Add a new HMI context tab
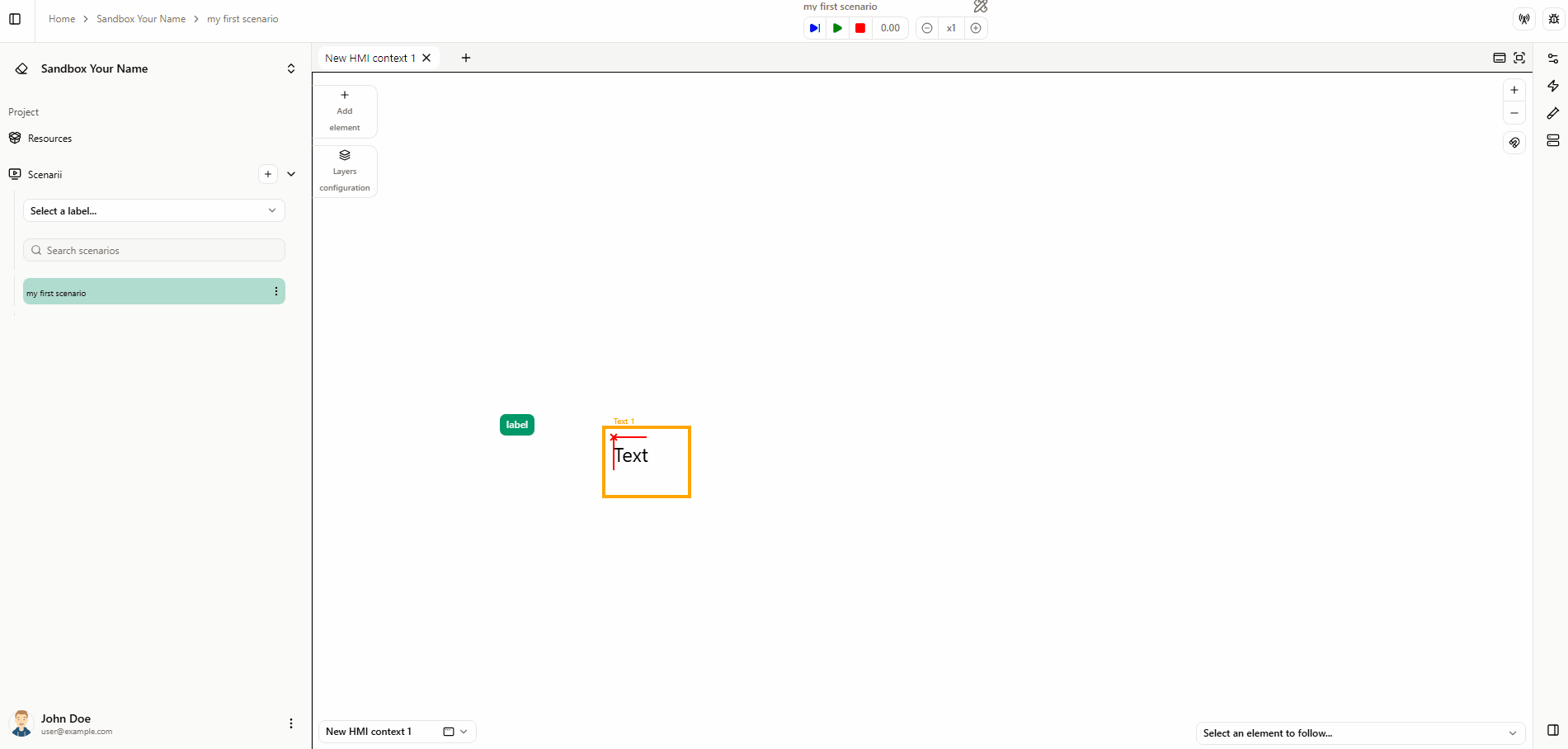 (466, 58)
